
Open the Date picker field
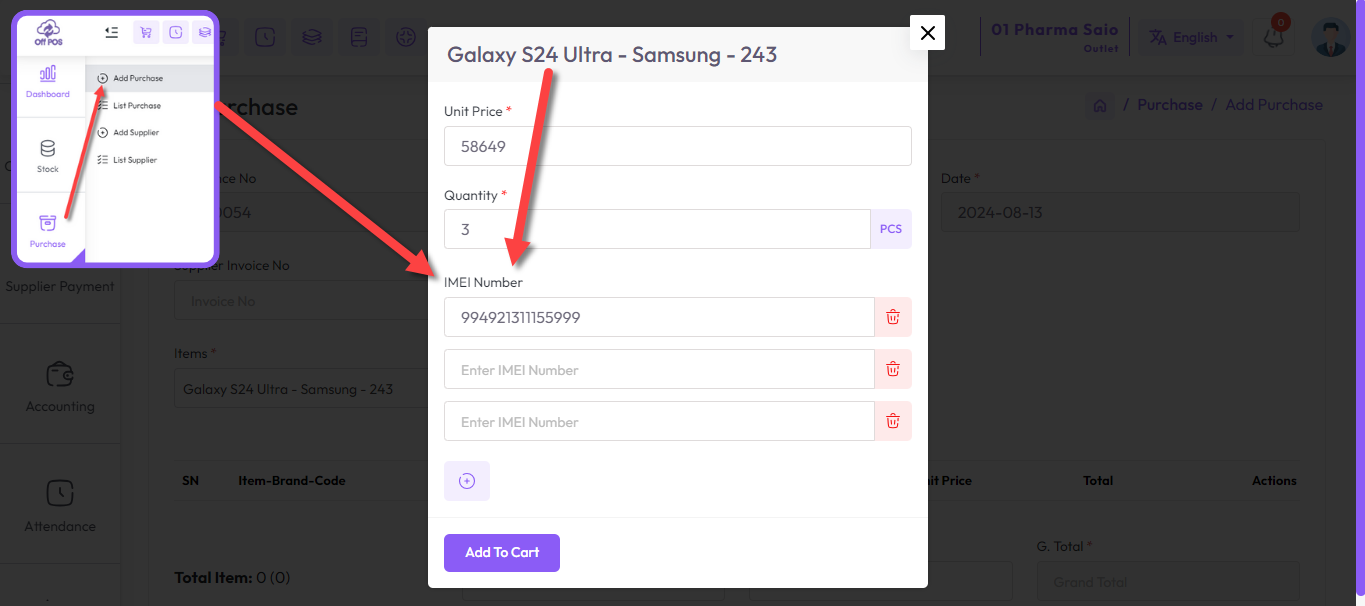click(1120, 213)
